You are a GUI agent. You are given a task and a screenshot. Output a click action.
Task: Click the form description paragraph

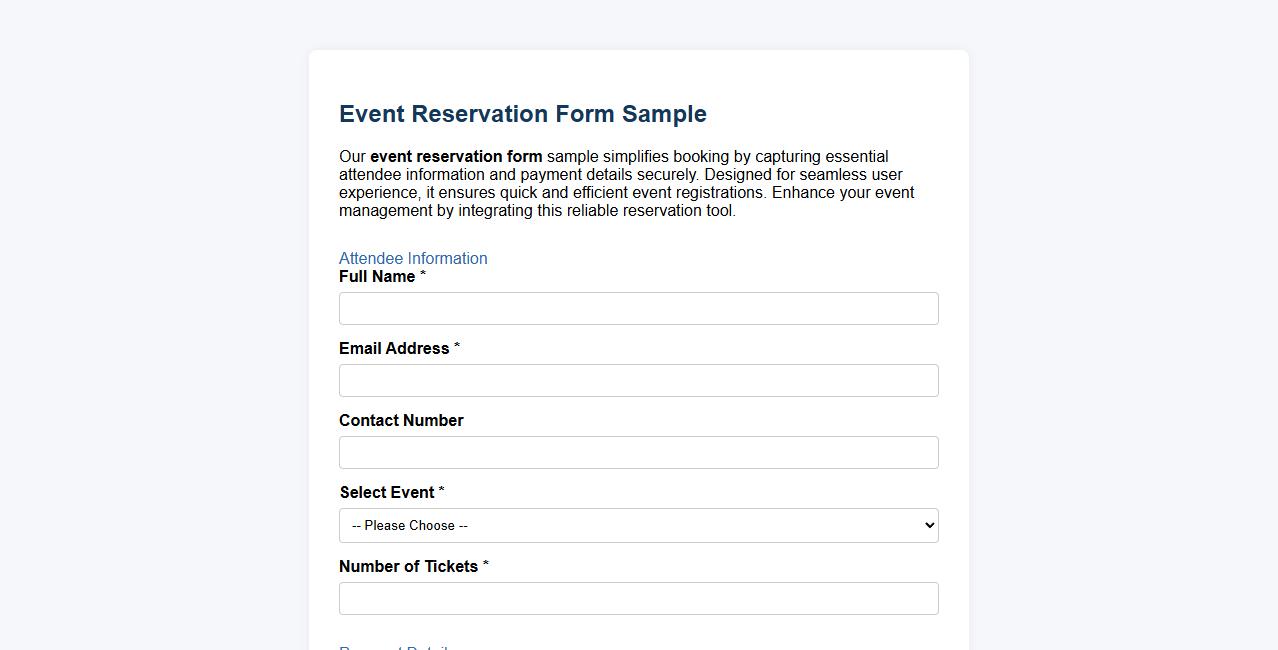tap(627, 183)
